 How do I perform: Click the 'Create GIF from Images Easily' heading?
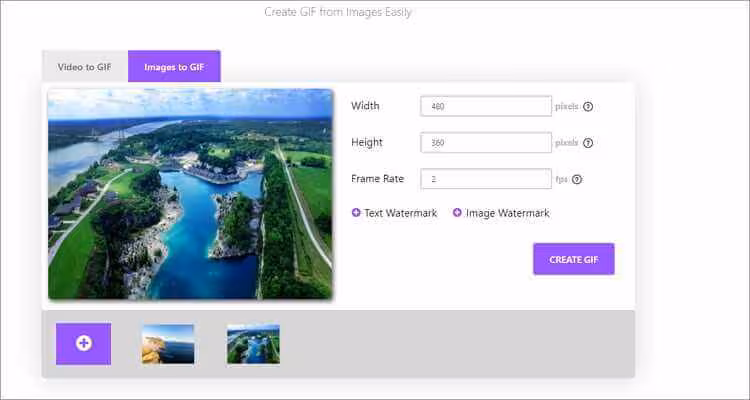click(x=338, y=12)
